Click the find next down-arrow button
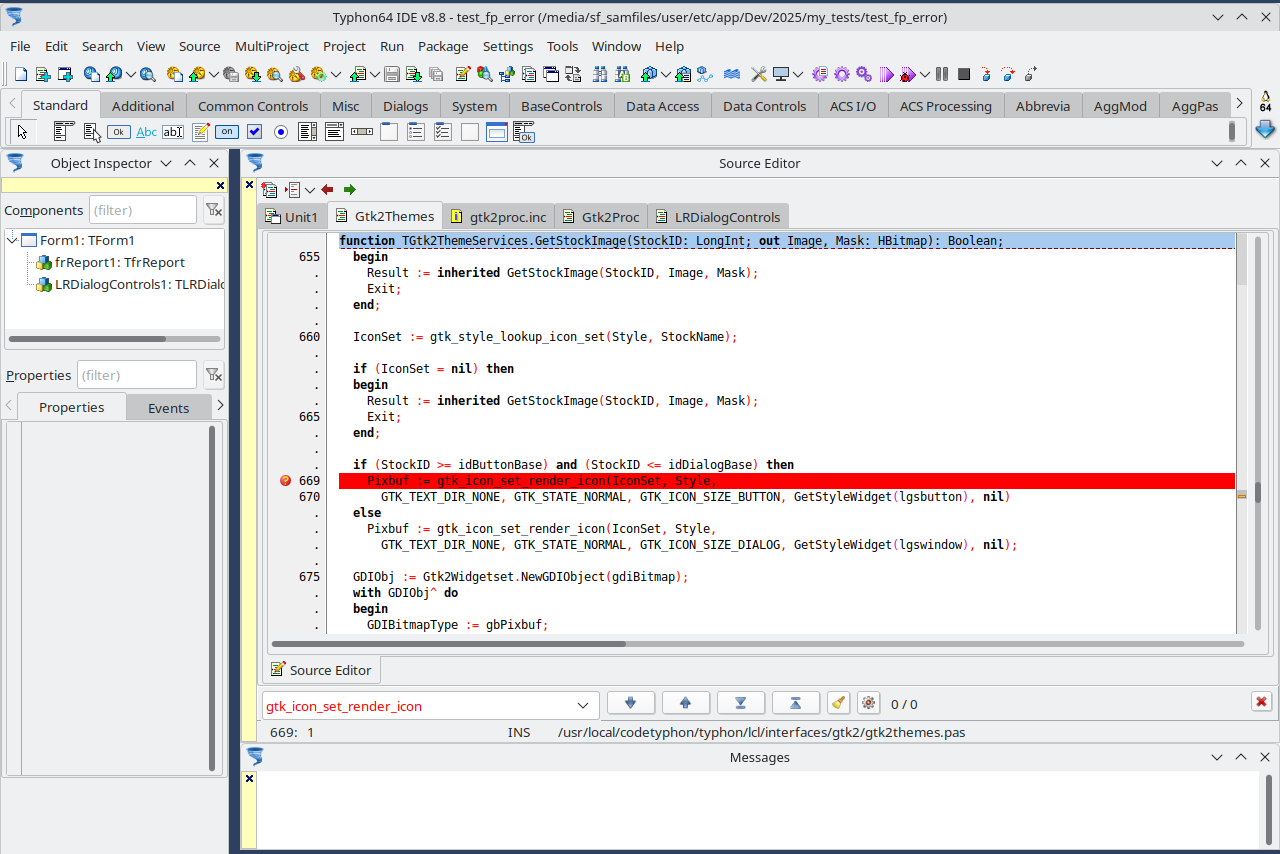The image size is (1280, 854). (630, 703)
